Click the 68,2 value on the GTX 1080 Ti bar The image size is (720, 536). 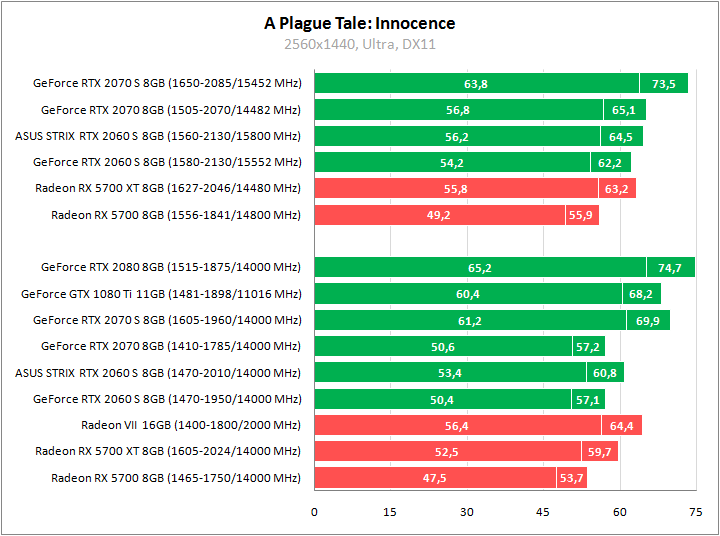(641, 294)
